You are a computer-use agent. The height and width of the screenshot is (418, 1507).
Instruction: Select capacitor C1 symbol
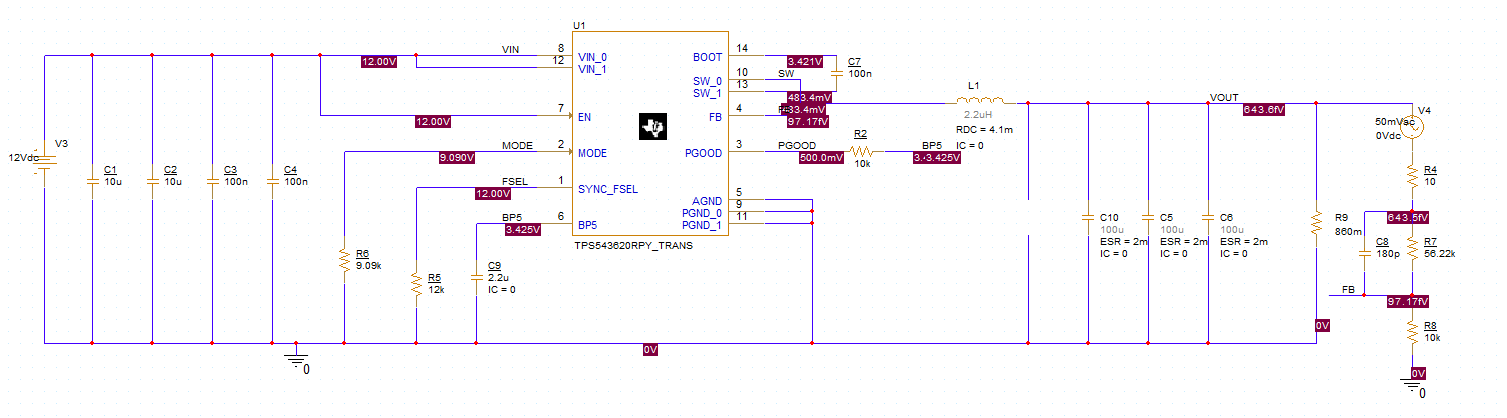pyautogui.click(x=92, y=182)
